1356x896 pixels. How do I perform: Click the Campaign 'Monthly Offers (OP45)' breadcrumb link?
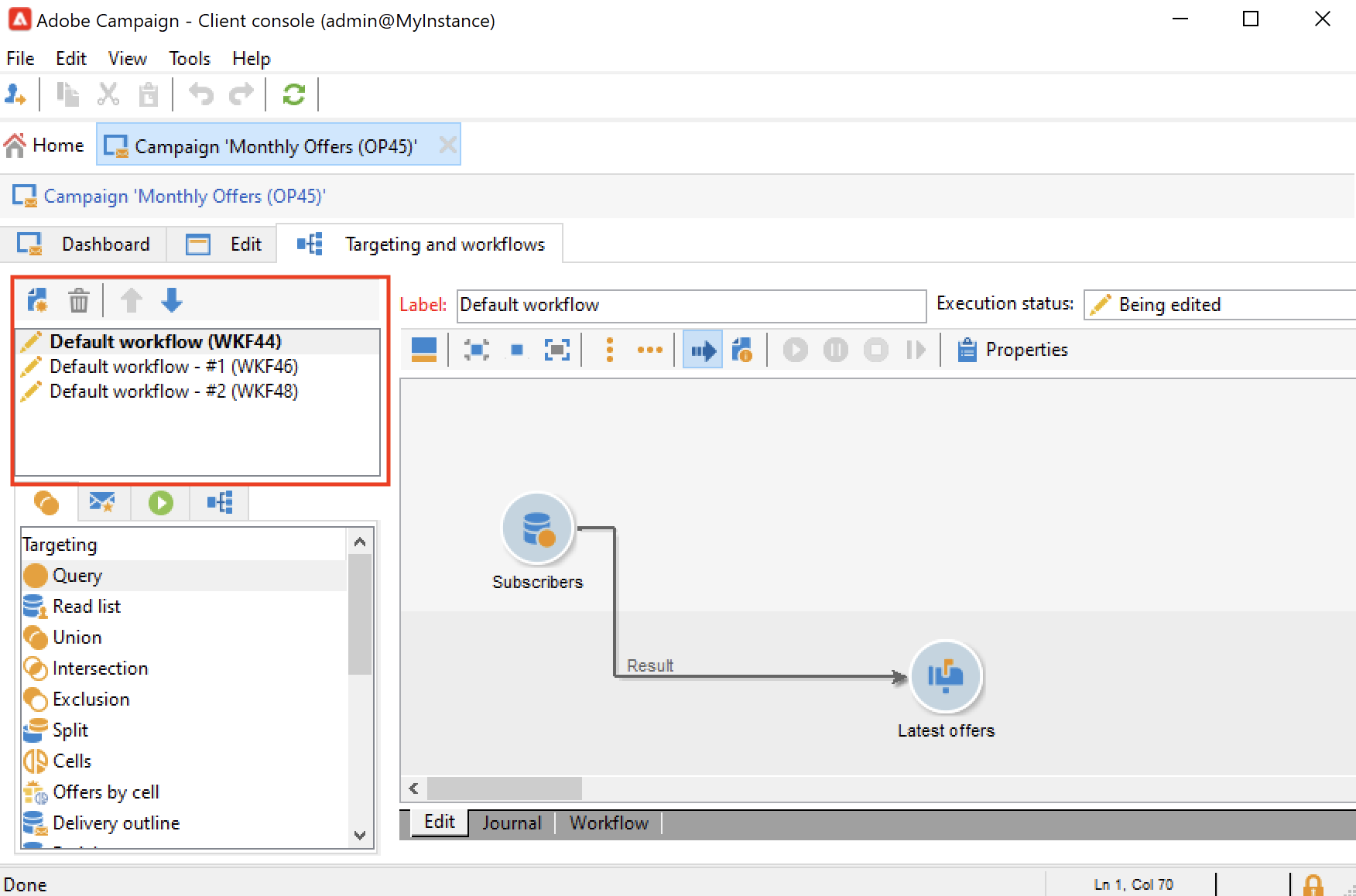click(x=184, y=196)
